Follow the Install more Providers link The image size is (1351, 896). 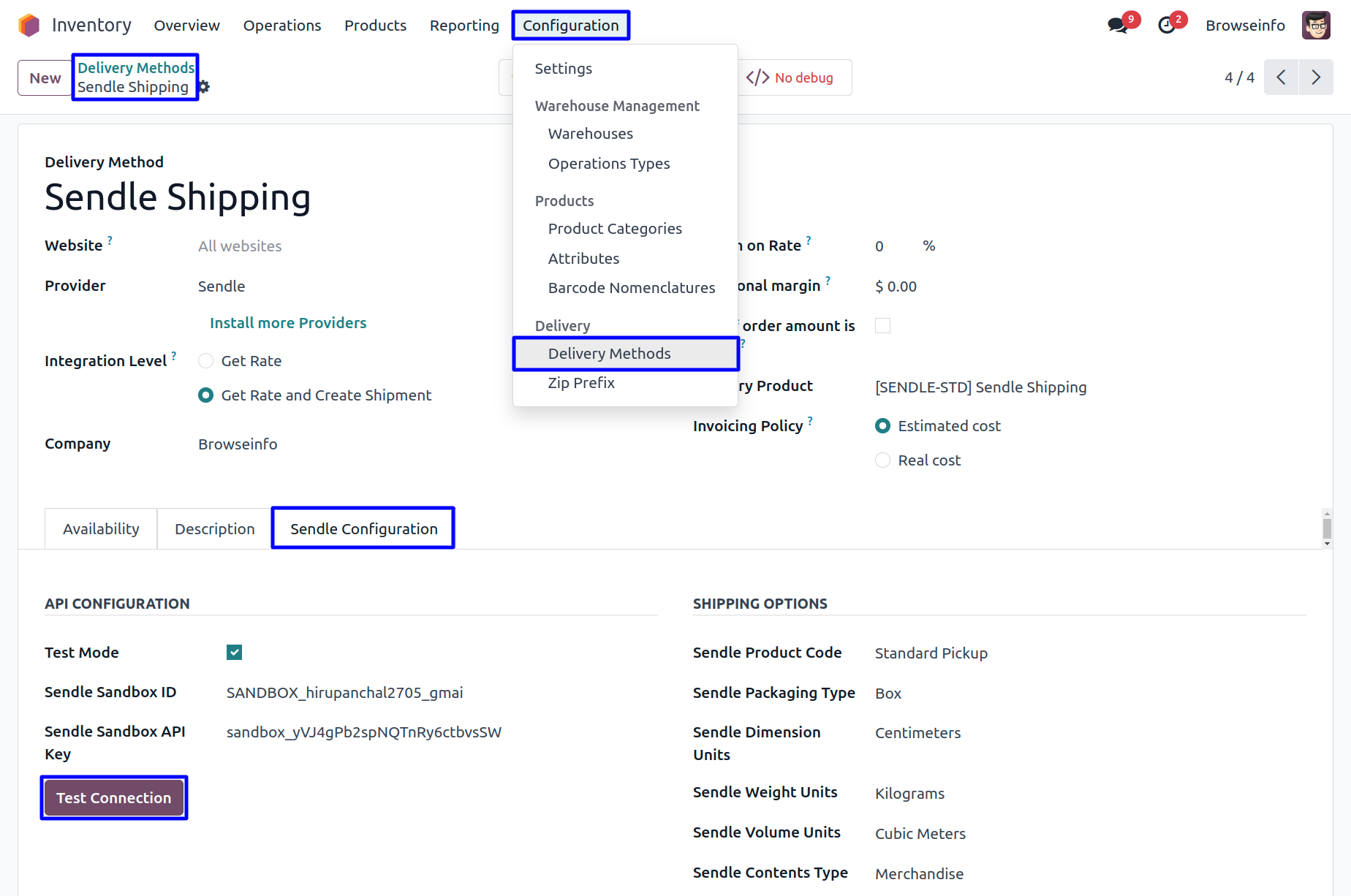pyautogui.click(x=288, y=323)
